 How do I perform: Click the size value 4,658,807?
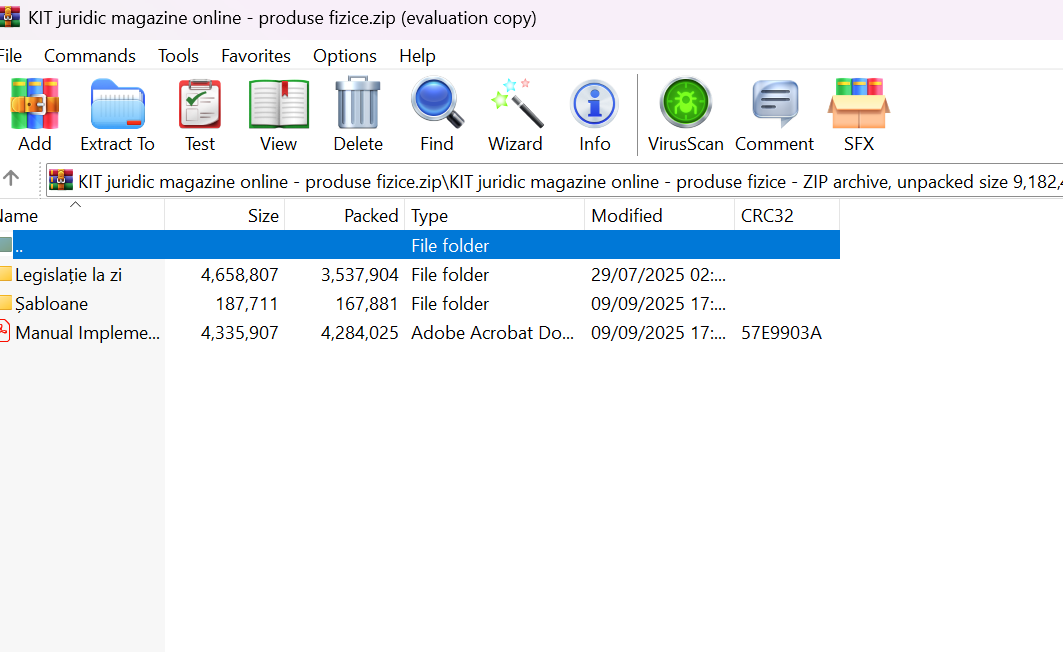239,274
